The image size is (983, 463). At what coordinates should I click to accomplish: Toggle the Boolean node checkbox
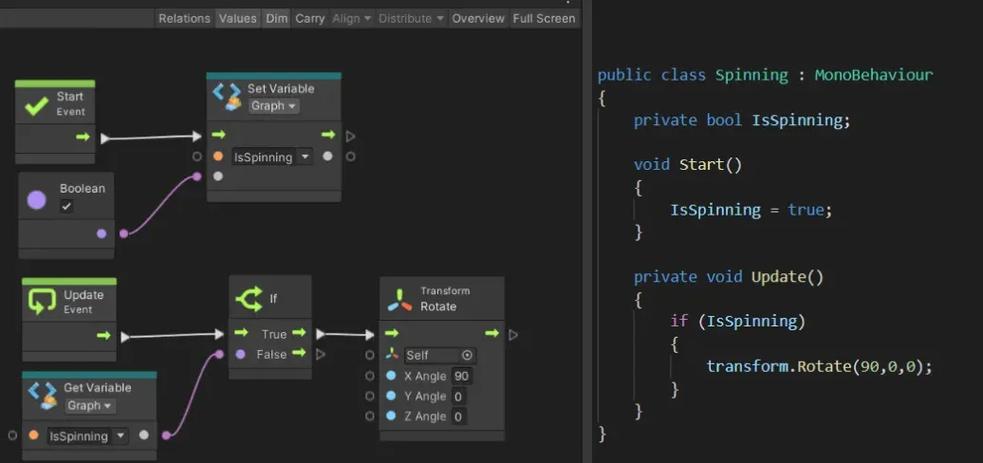(66, 205)
